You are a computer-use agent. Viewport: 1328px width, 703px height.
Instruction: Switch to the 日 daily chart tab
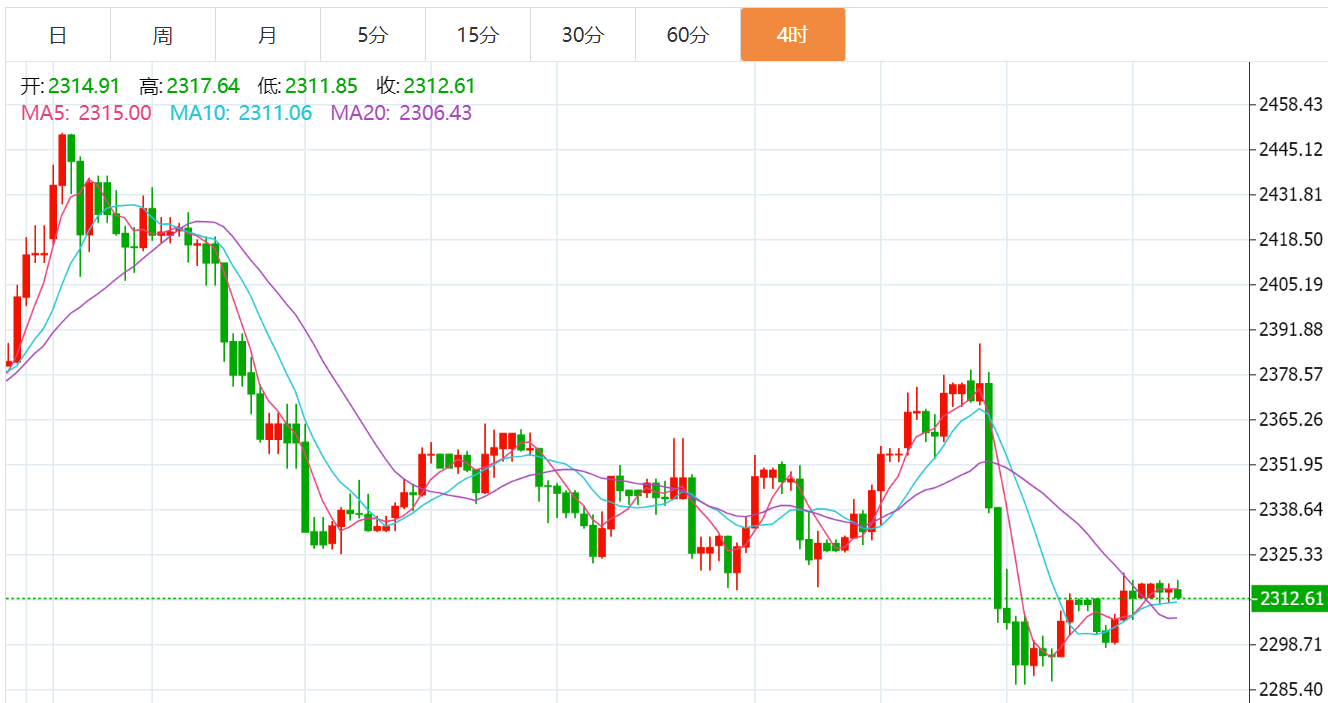(x=58, y=35)
